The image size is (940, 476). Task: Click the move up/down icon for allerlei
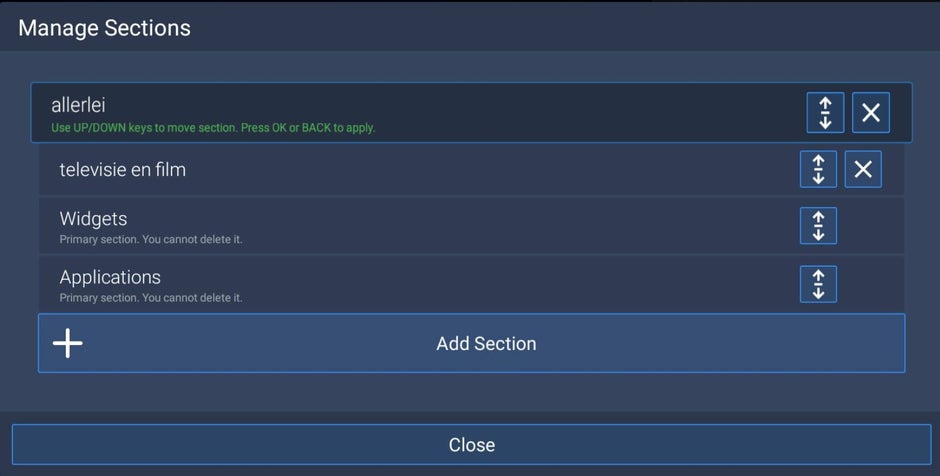point(825,112)
